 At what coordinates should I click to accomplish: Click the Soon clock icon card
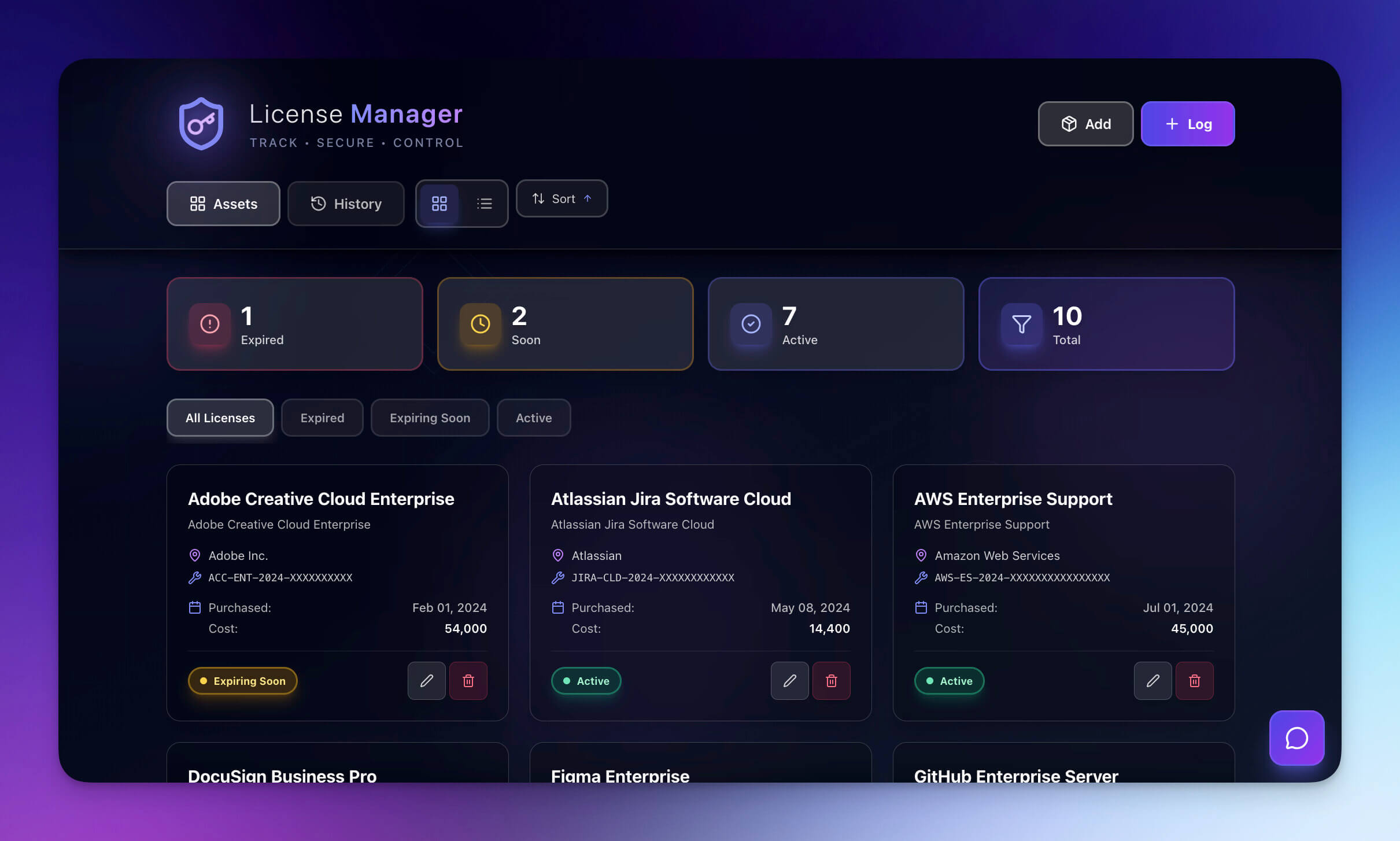[479, 324]
